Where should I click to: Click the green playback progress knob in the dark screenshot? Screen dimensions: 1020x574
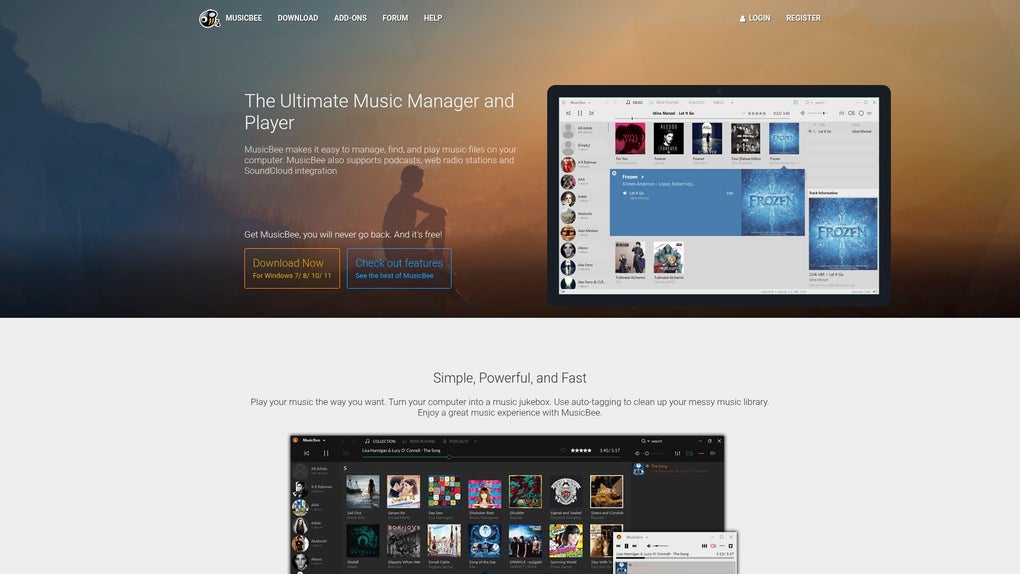449,458
